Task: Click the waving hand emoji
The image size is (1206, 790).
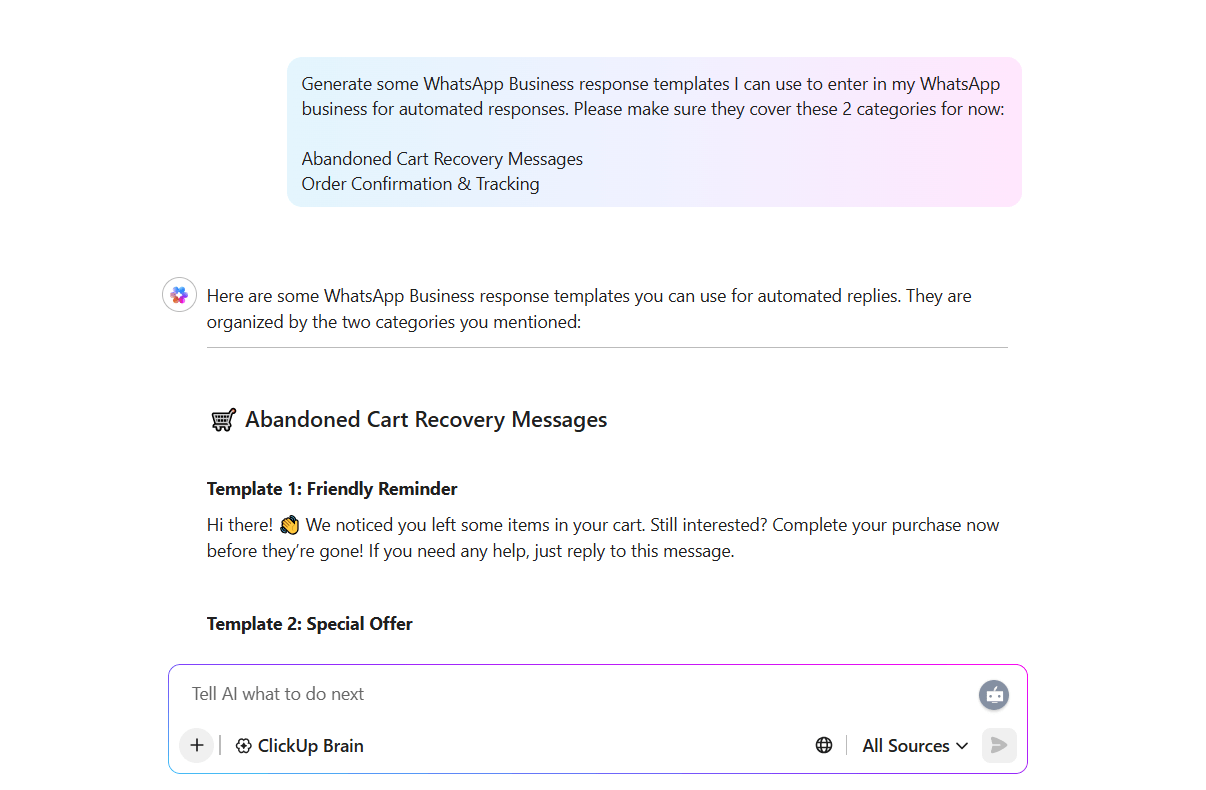Action: click(x=290, y=525)
